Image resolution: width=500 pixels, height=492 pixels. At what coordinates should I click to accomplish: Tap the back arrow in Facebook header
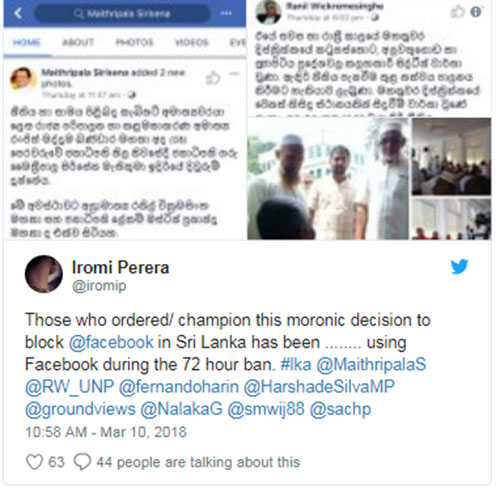[x=18, y=13]
